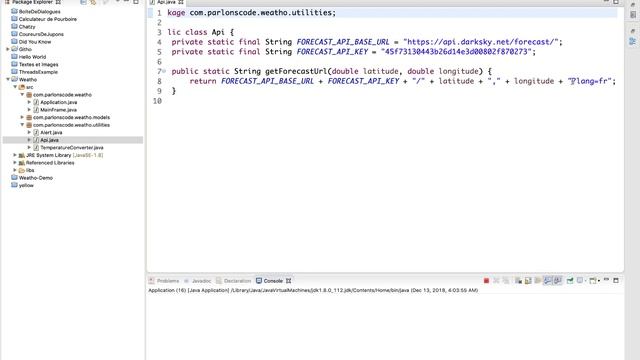Viewport: 640px width, 360px height.
Task: Click the darksky URL string on line 4
Action: coord(480,42)
